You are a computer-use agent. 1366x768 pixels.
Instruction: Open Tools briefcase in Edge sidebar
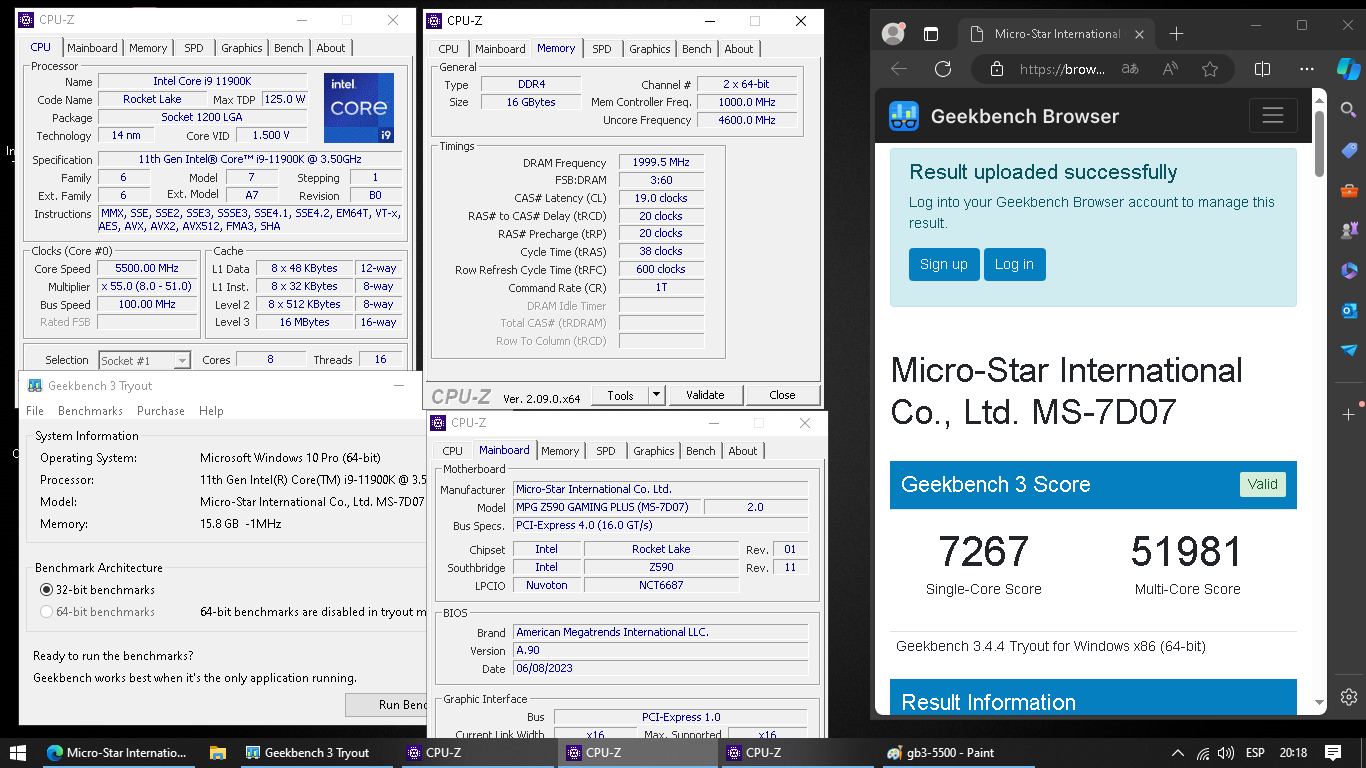pos(1349,191)
